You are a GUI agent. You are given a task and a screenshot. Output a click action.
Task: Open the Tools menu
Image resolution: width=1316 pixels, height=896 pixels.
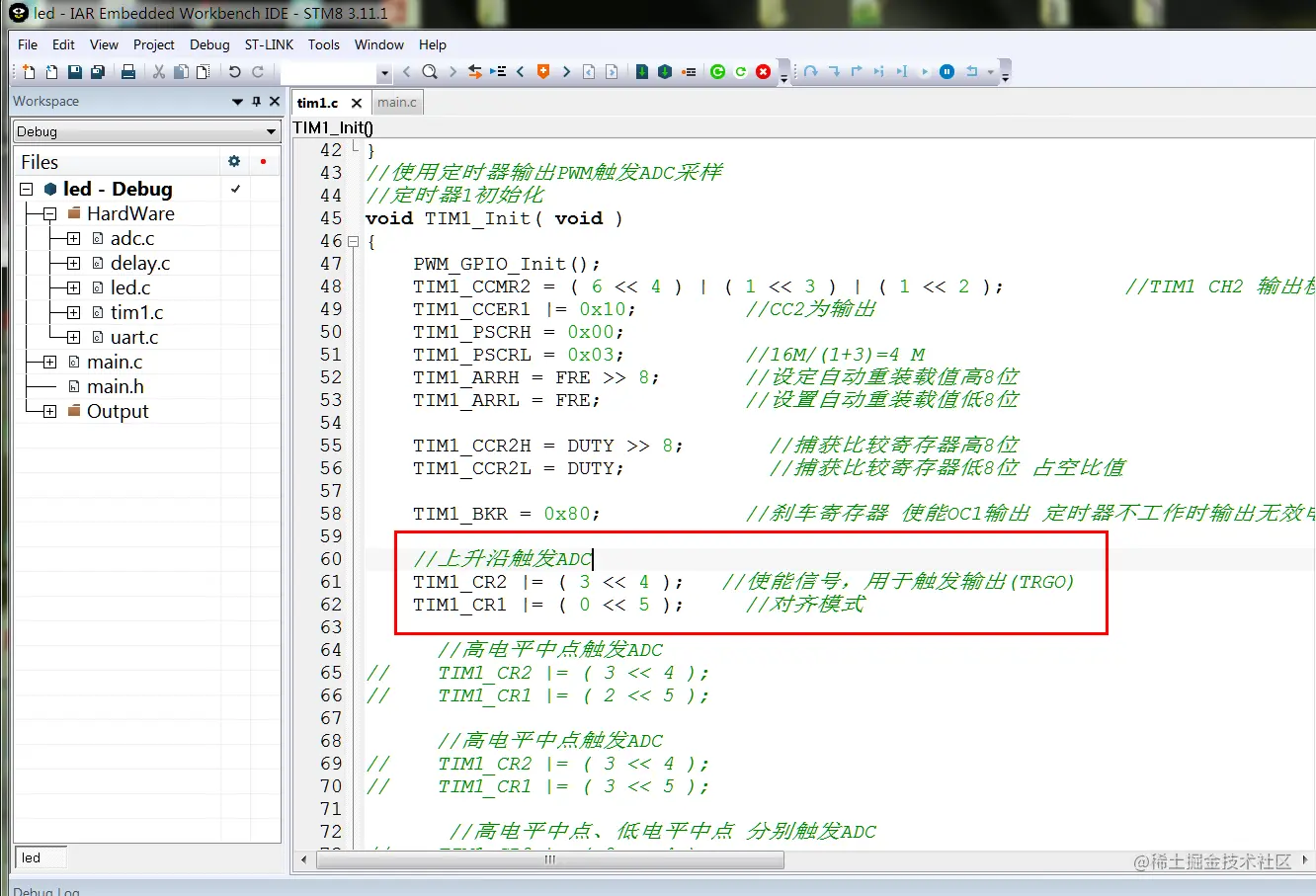324,44
